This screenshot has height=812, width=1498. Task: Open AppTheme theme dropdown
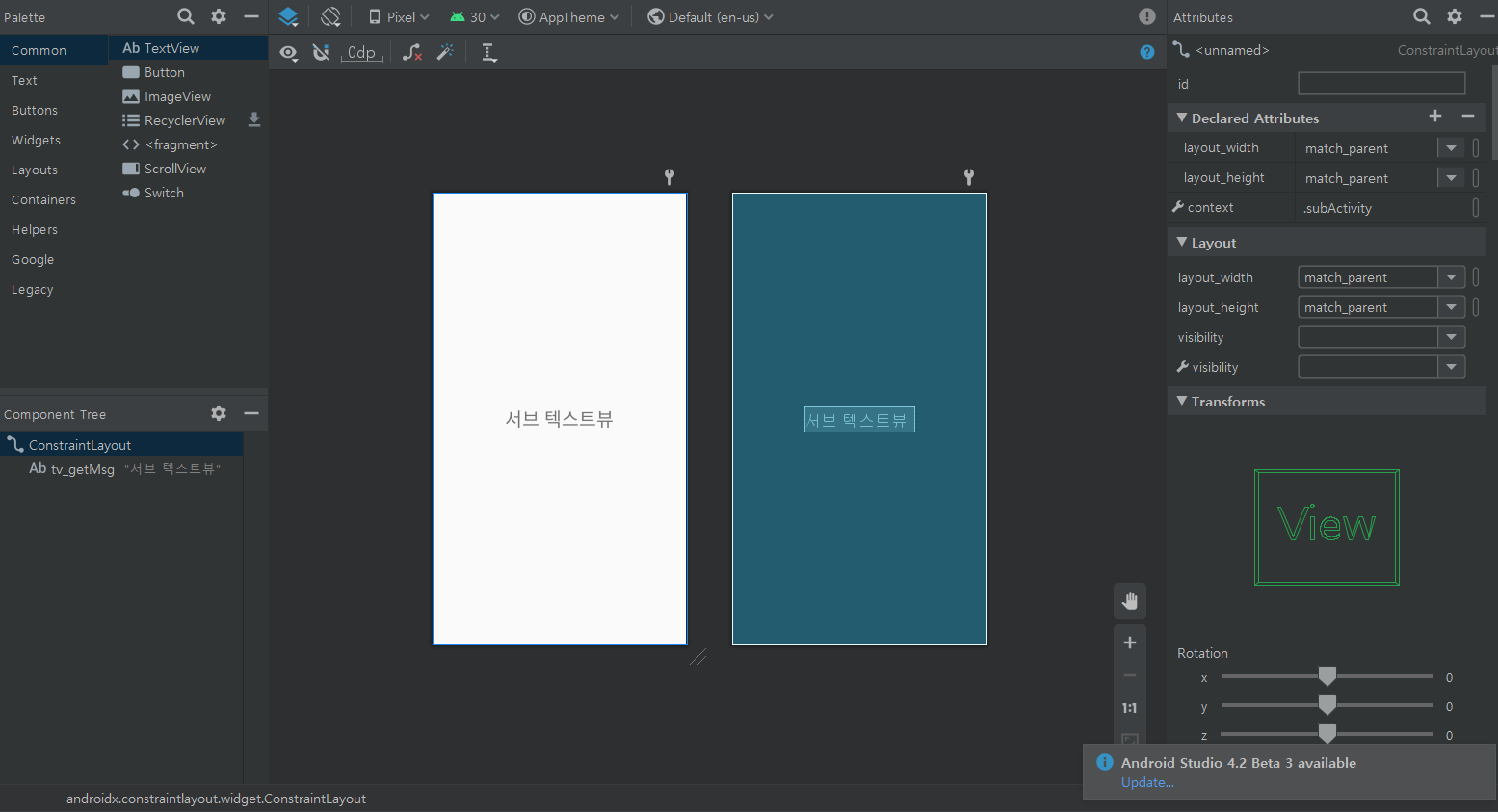(569, 17)
